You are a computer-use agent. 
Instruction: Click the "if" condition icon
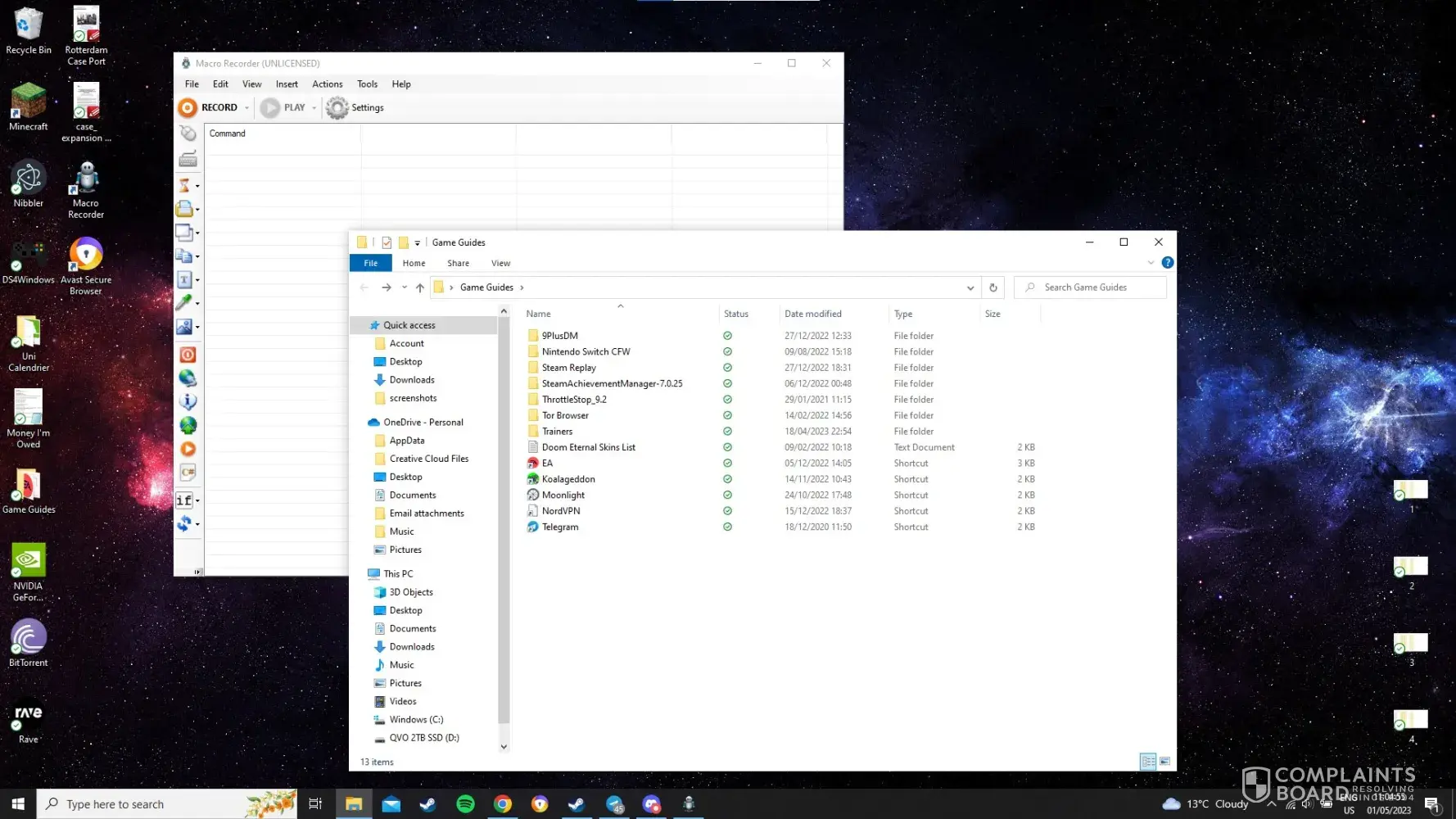(184, 500)
